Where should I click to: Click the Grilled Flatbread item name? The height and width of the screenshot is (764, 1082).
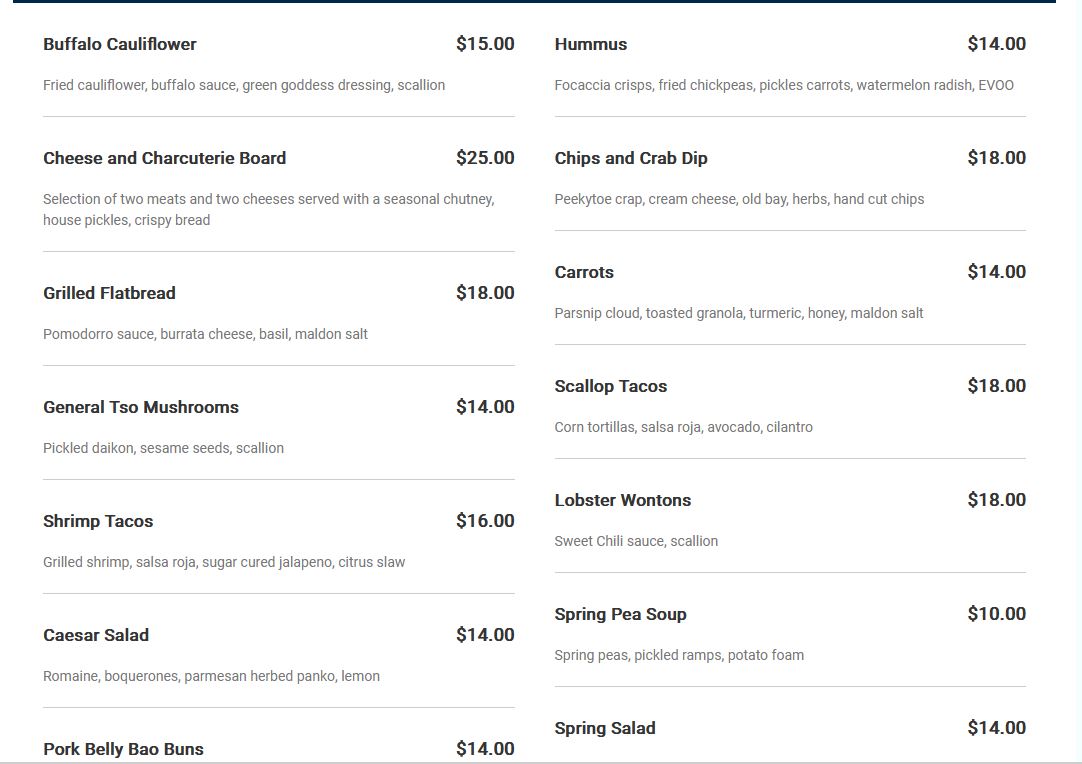point(109,293)
